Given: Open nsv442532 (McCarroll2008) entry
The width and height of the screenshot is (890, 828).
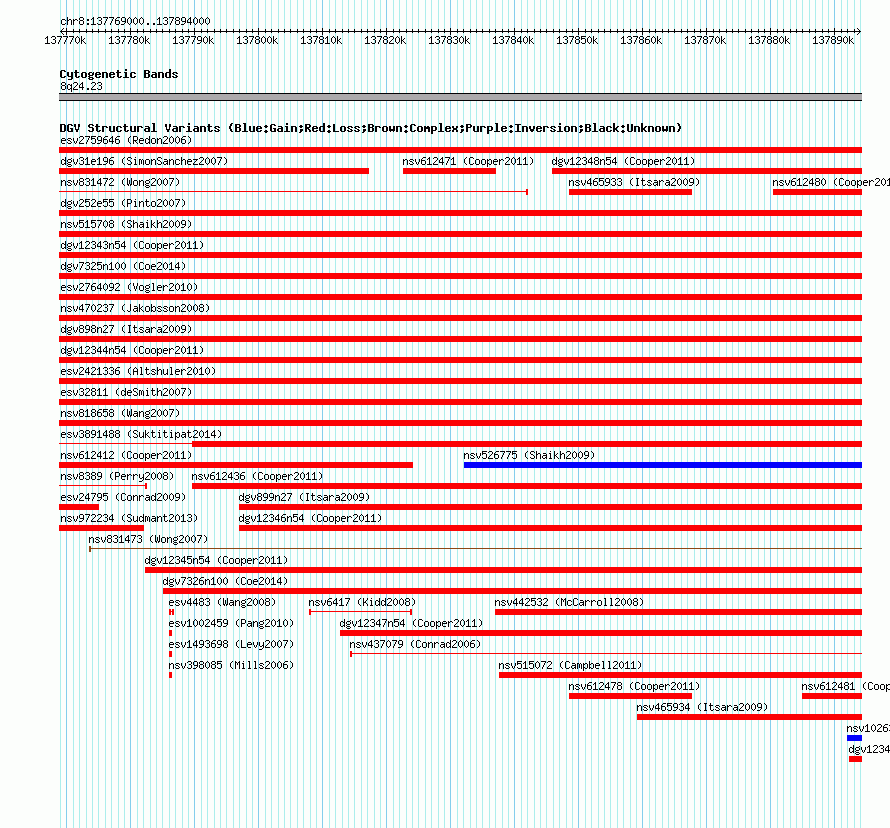Looking at the screenshot, I should pyautogui.click(x=569, y=602).
